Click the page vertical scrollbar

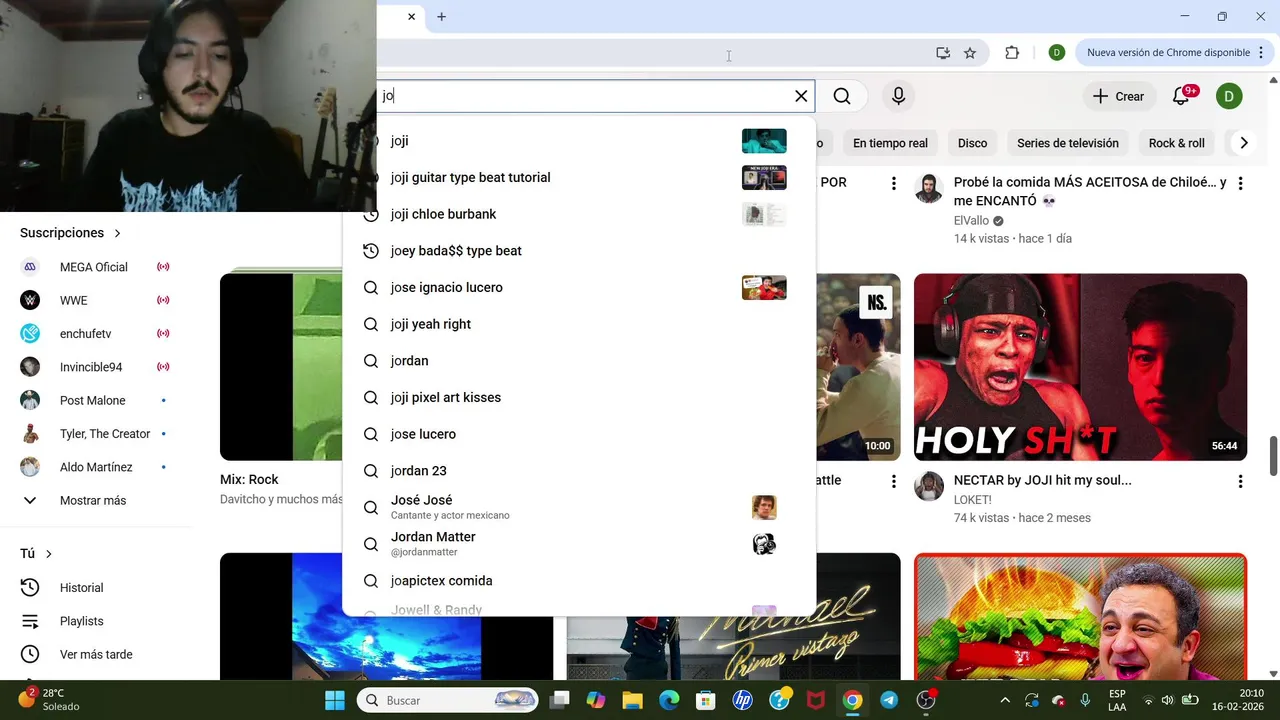pyautogui.click(x=1273, y=456)
